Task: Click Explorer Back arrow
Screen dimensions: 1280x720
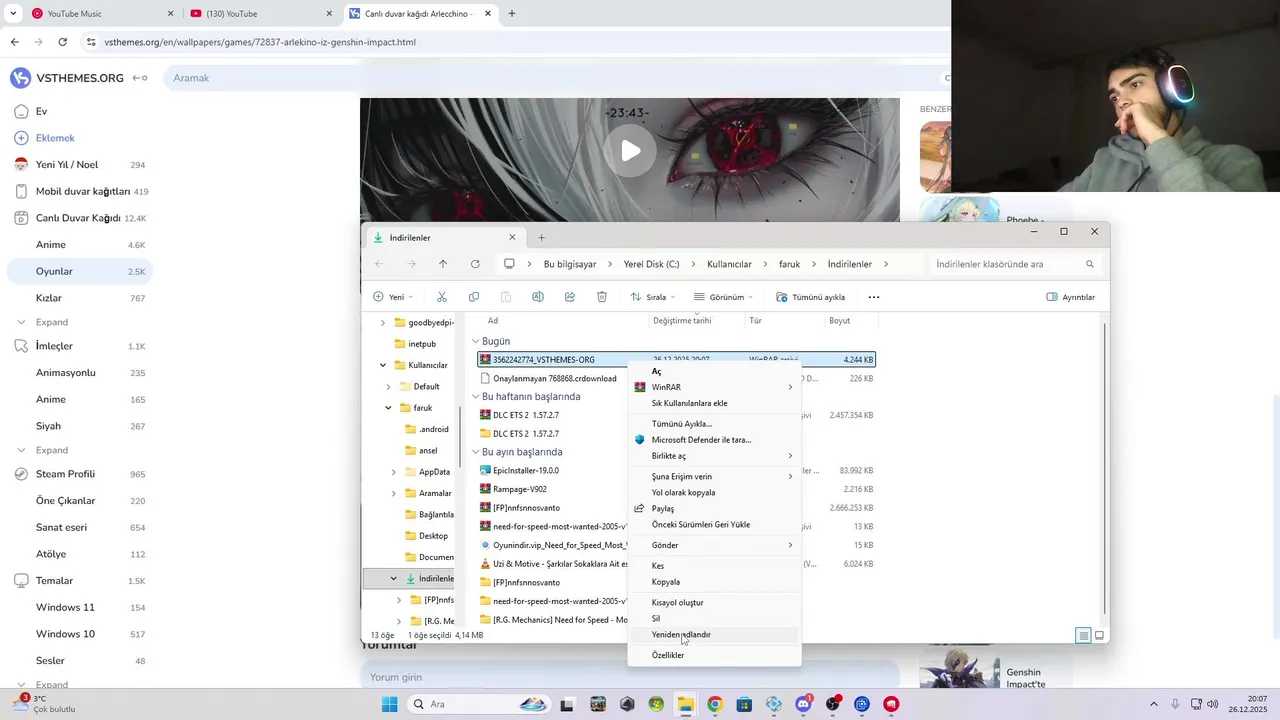Action: [379, 264]
